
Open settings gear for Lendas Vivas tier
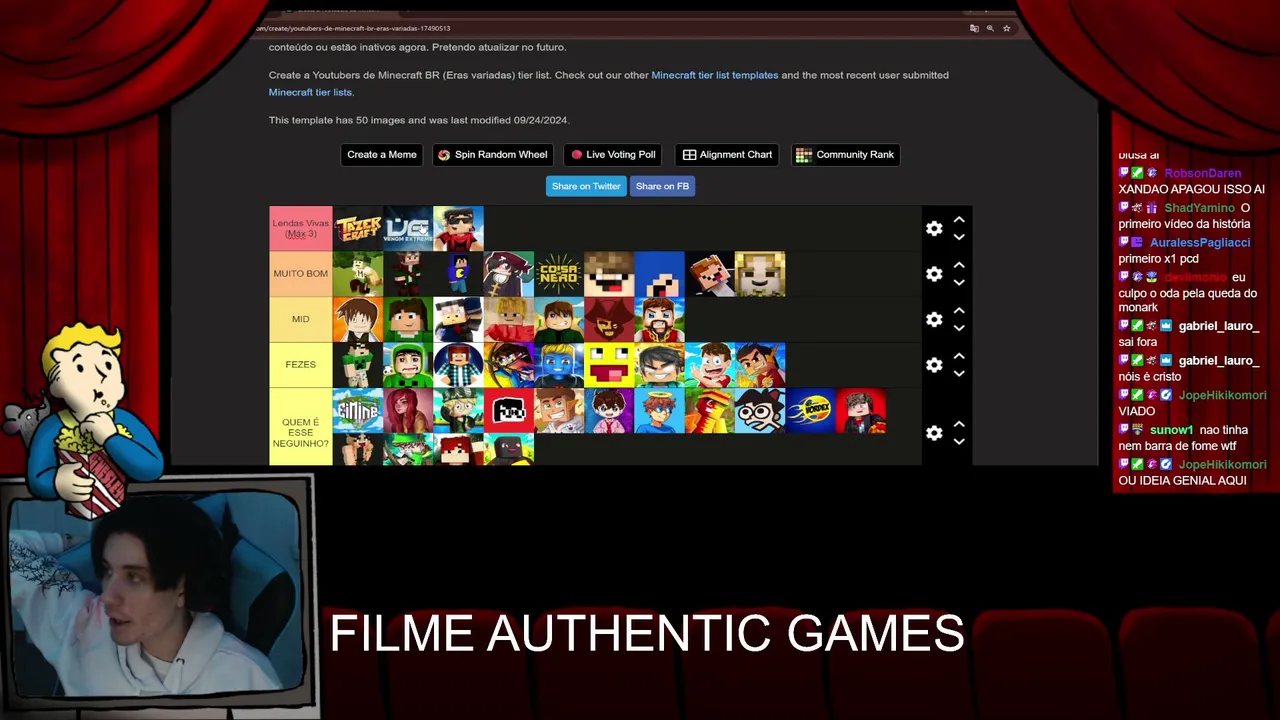point(934,228)
